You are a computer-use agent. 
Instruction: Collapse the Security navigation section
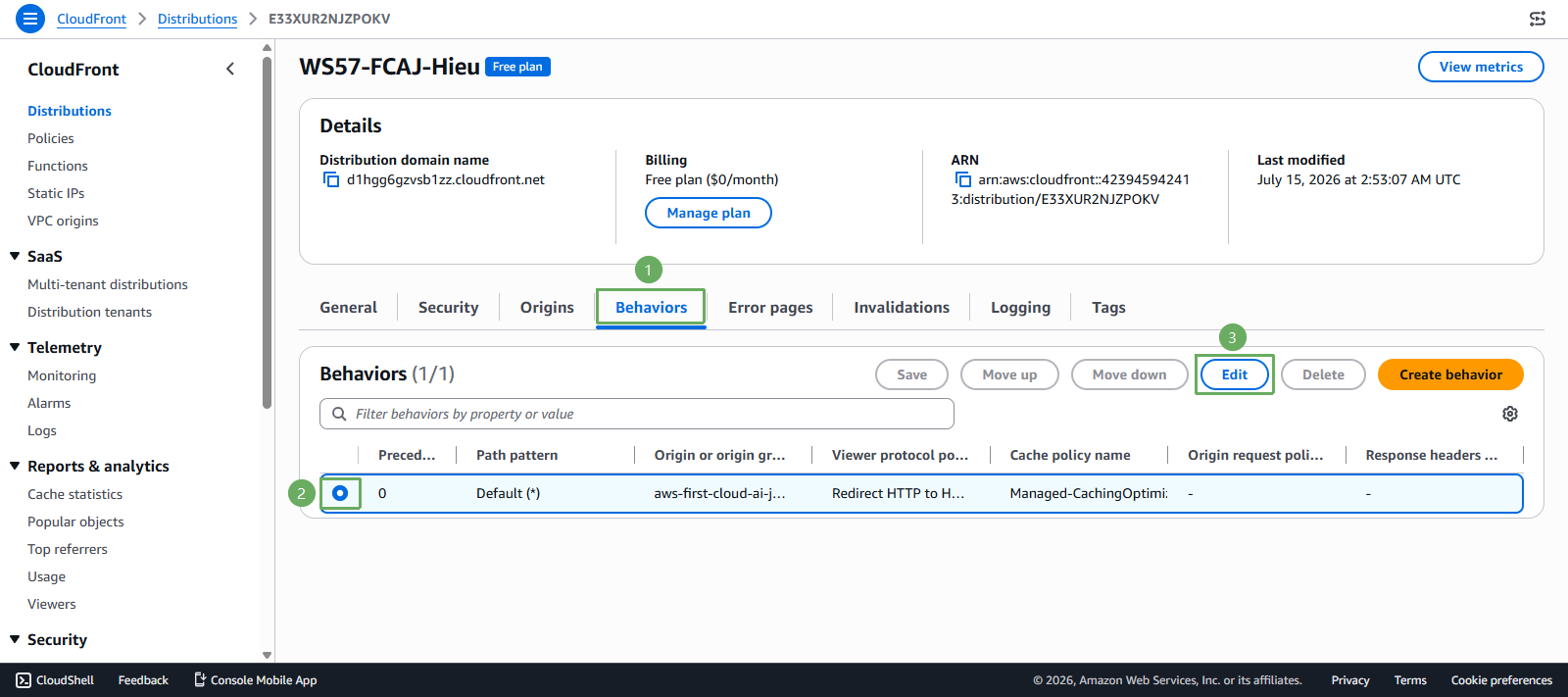pos(15,639)
